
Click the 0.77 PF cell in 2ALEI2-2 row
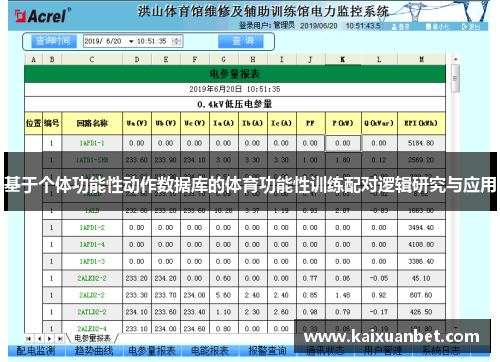[x=310, y=279]
